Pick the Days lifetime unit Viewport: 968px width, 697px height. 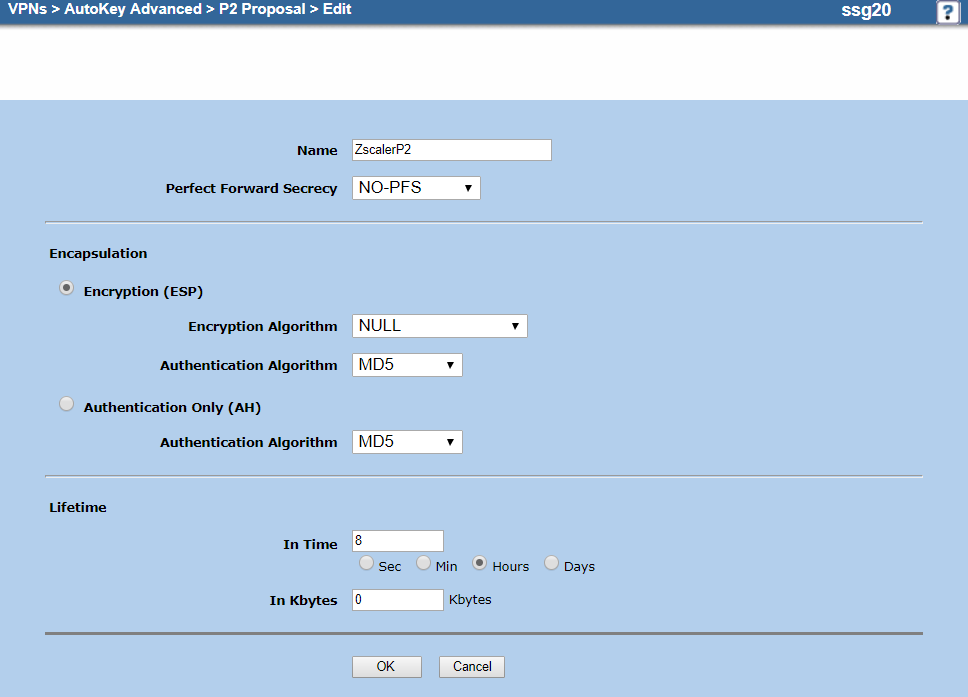click(x=552, y=564)
